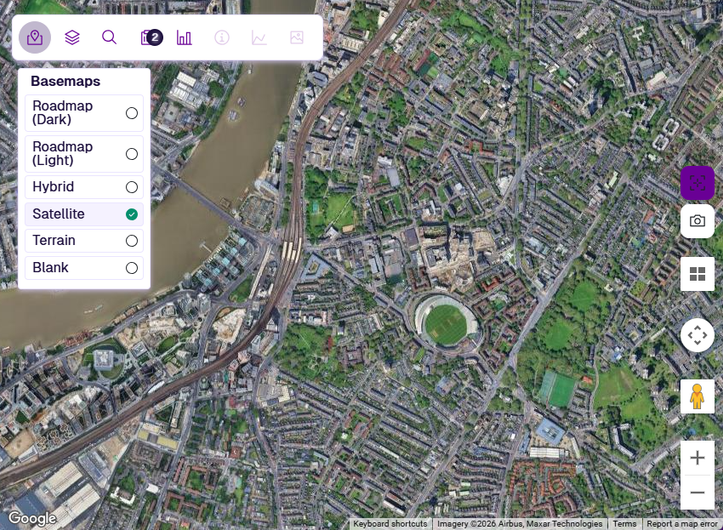
Task: Click Report a map error link
Action: (x=682, y=524)
